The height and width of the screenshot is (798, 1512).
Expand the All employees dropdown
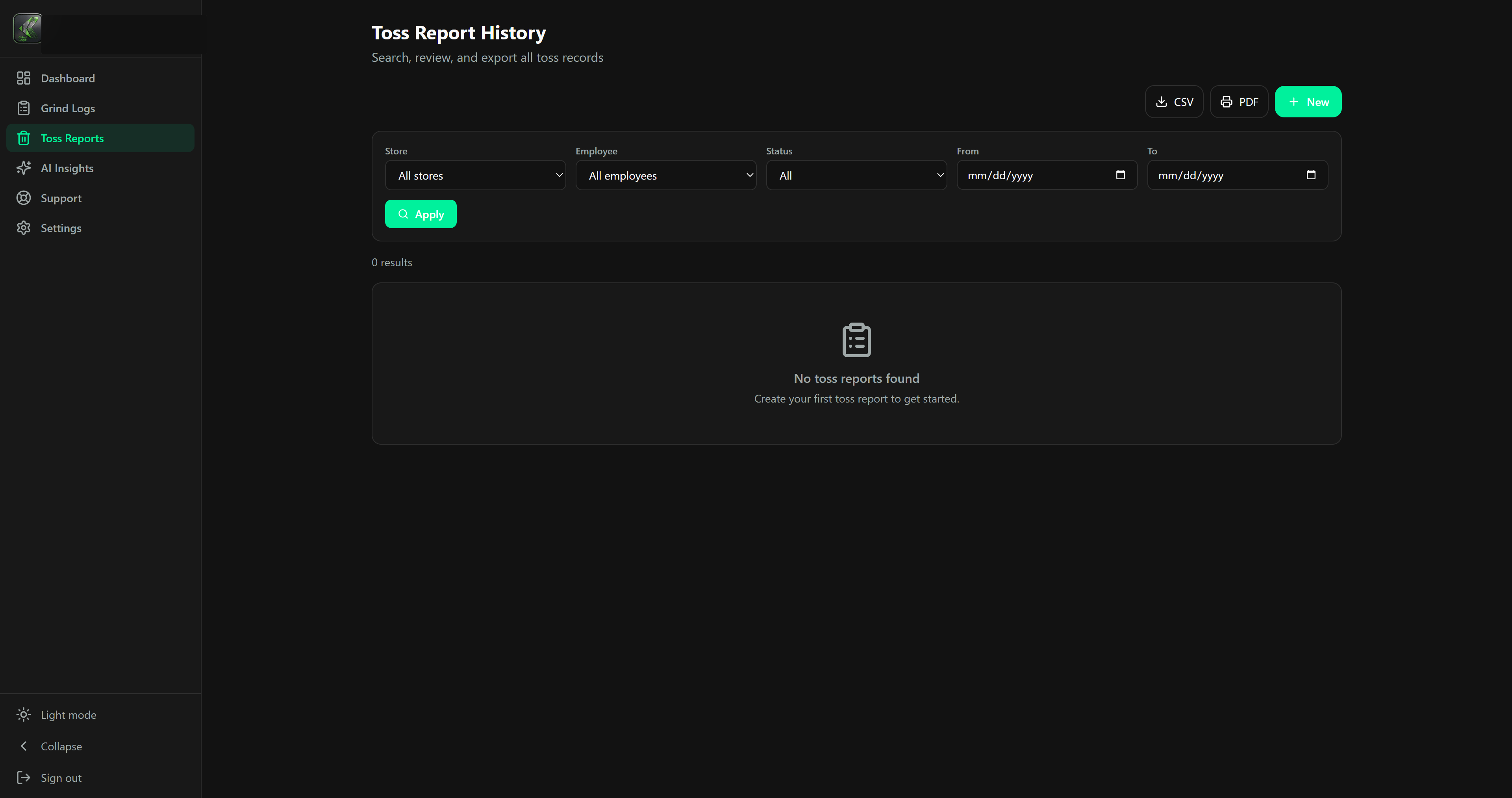665,176
